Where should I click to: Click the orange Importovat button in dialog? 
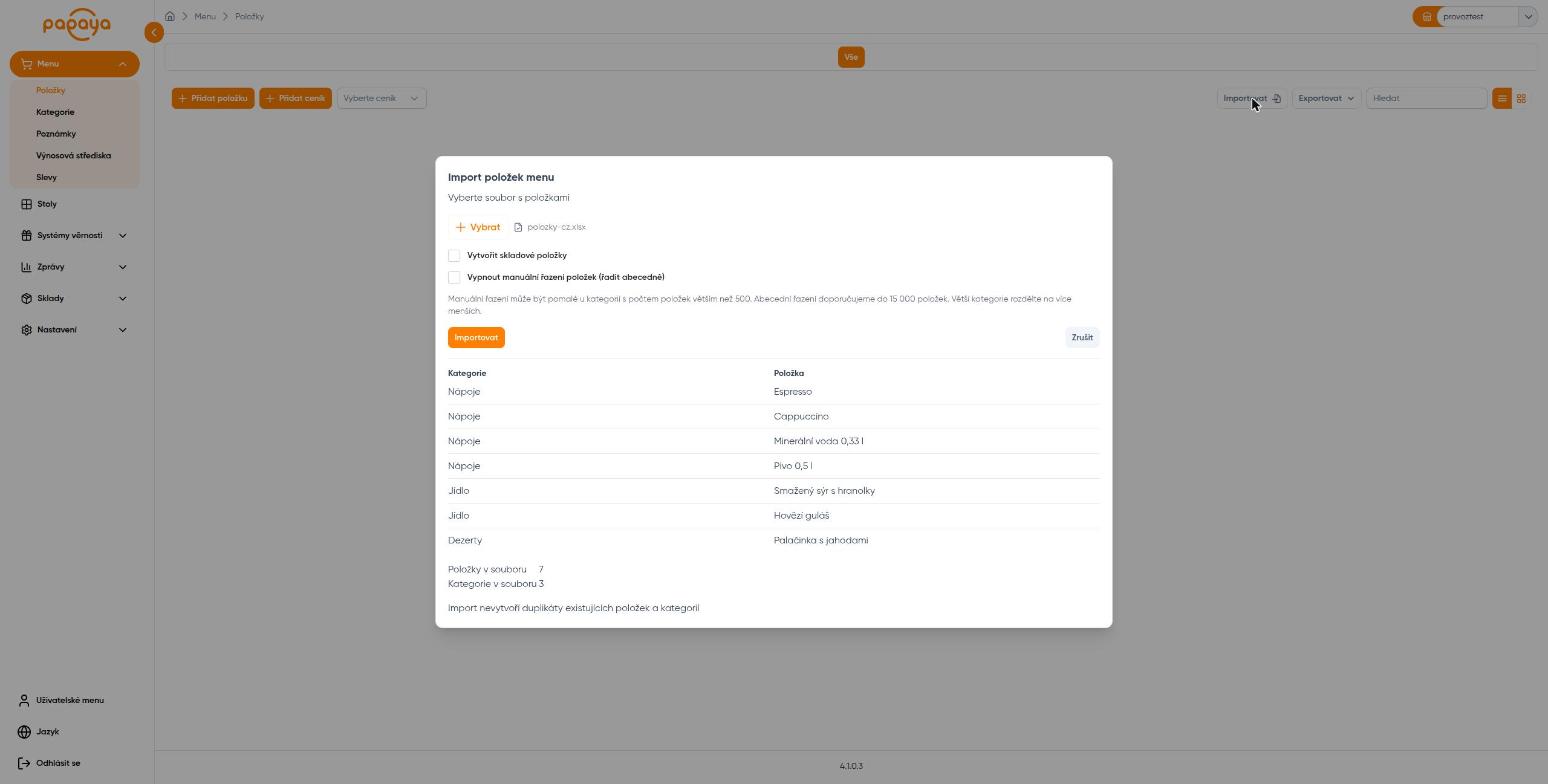[476, 338]
